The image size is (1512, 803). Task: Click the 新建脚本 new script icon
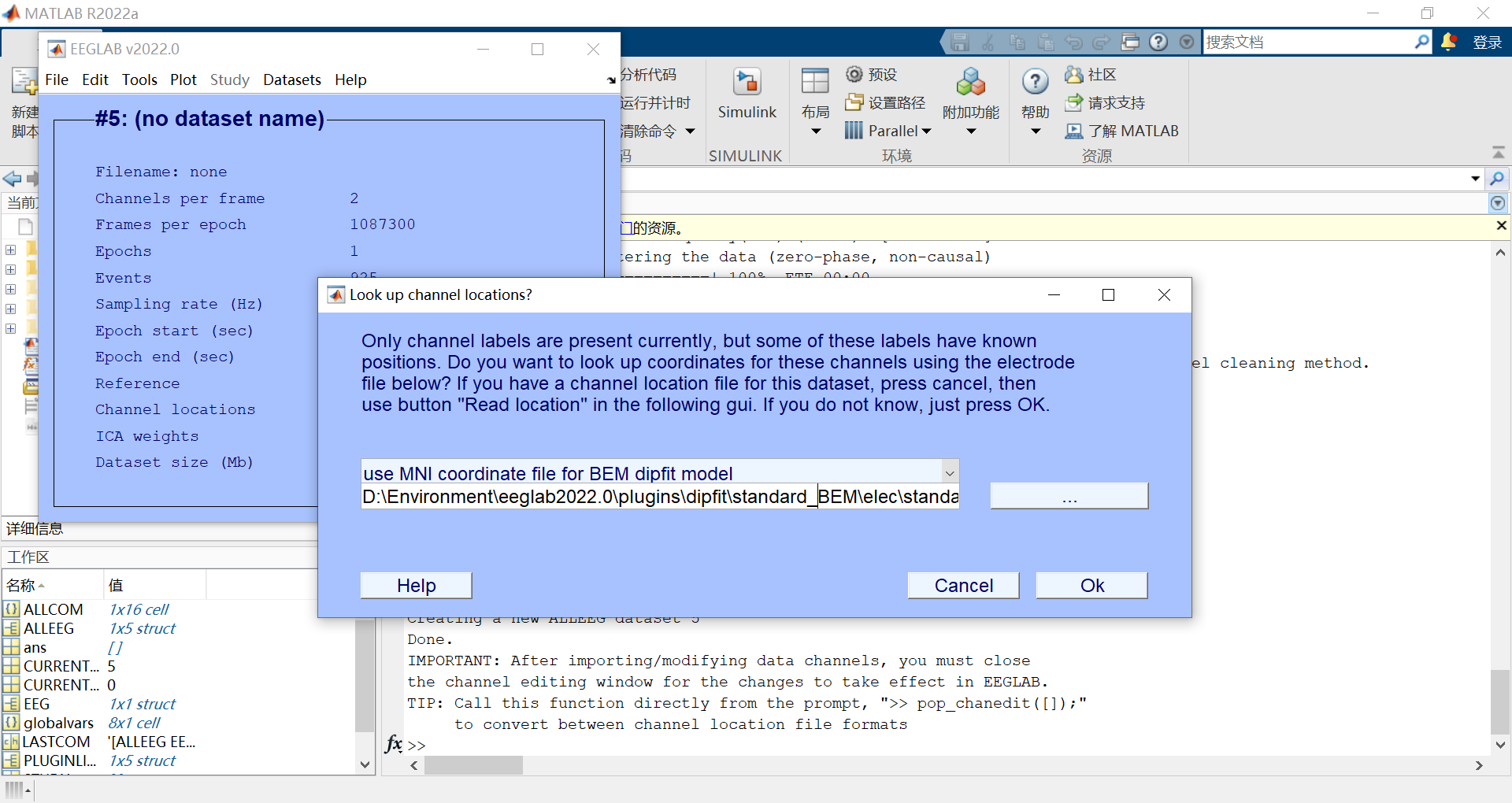tap(24, 82)
